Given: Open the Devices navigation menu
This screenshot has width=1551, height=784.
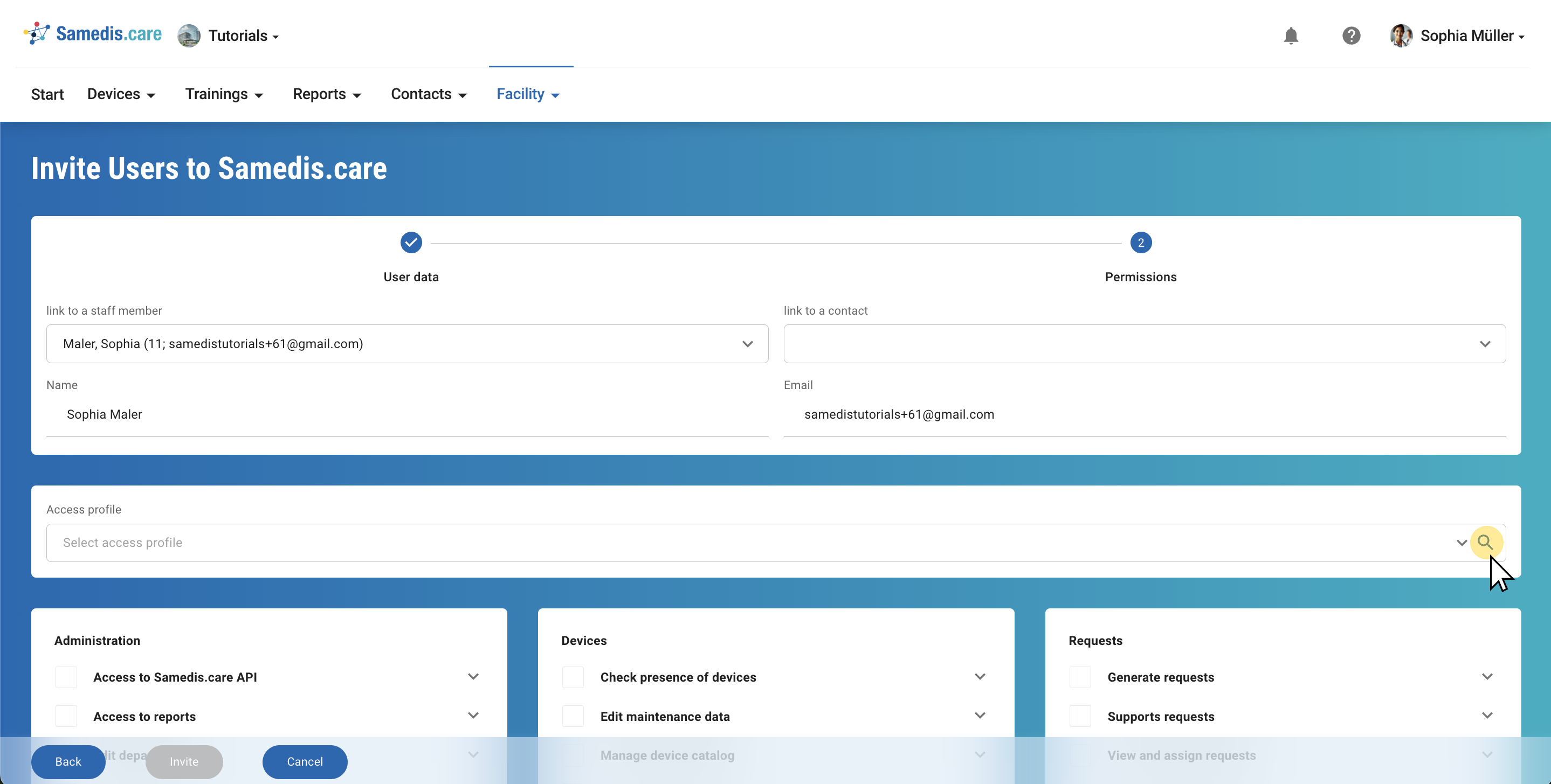Looking at the screenshot, I should [121, 94].
